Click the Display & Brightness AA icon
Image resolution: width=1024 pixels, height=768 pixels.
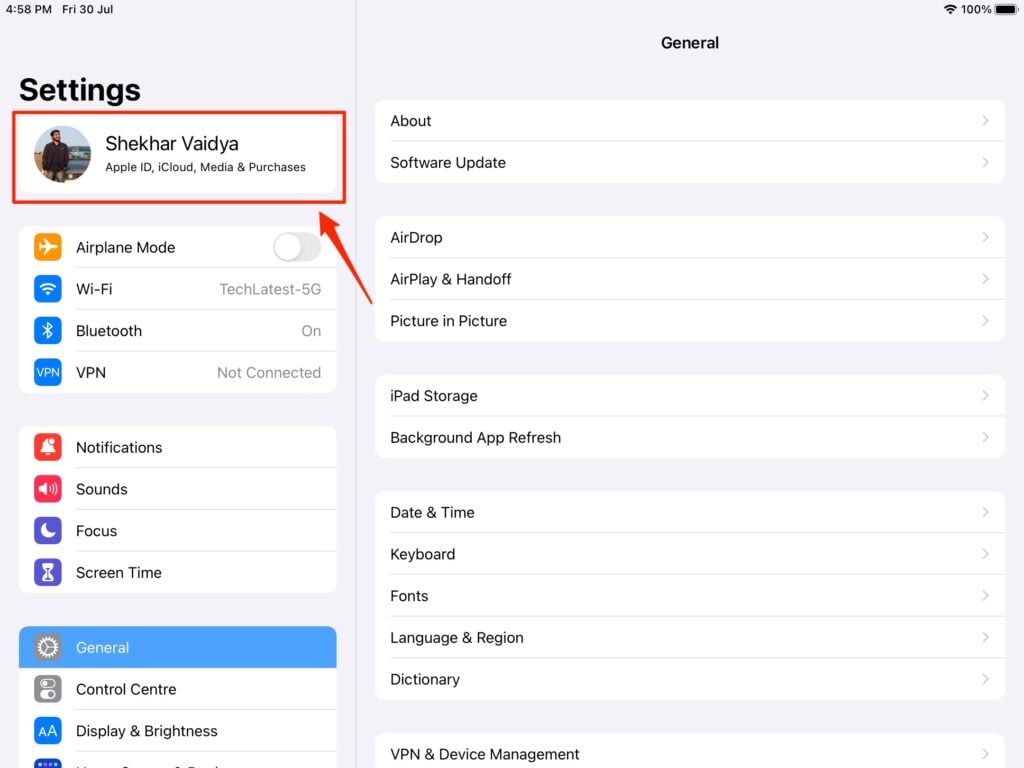click(48, 731)
